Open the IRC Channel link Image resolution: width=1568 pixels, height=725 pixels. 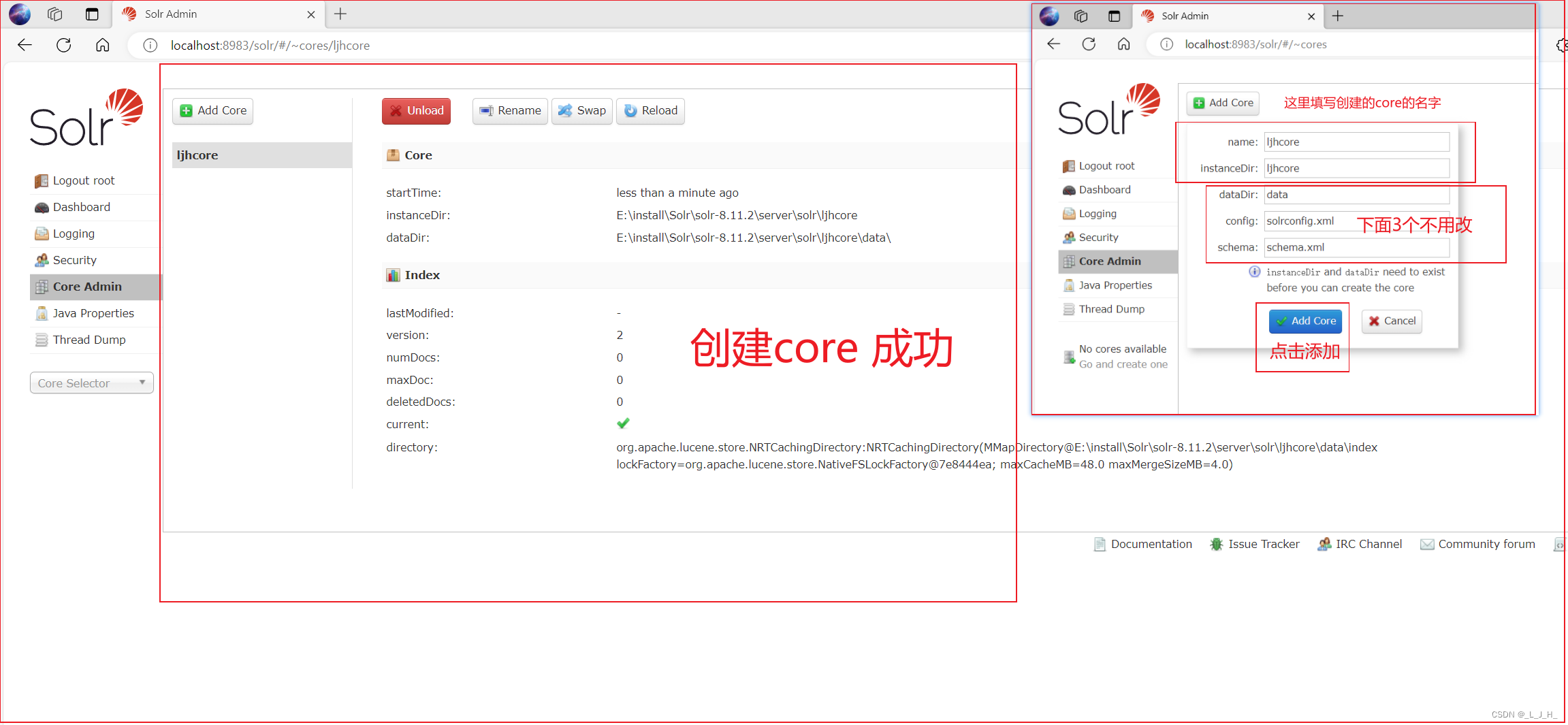tap(1369, 544)
